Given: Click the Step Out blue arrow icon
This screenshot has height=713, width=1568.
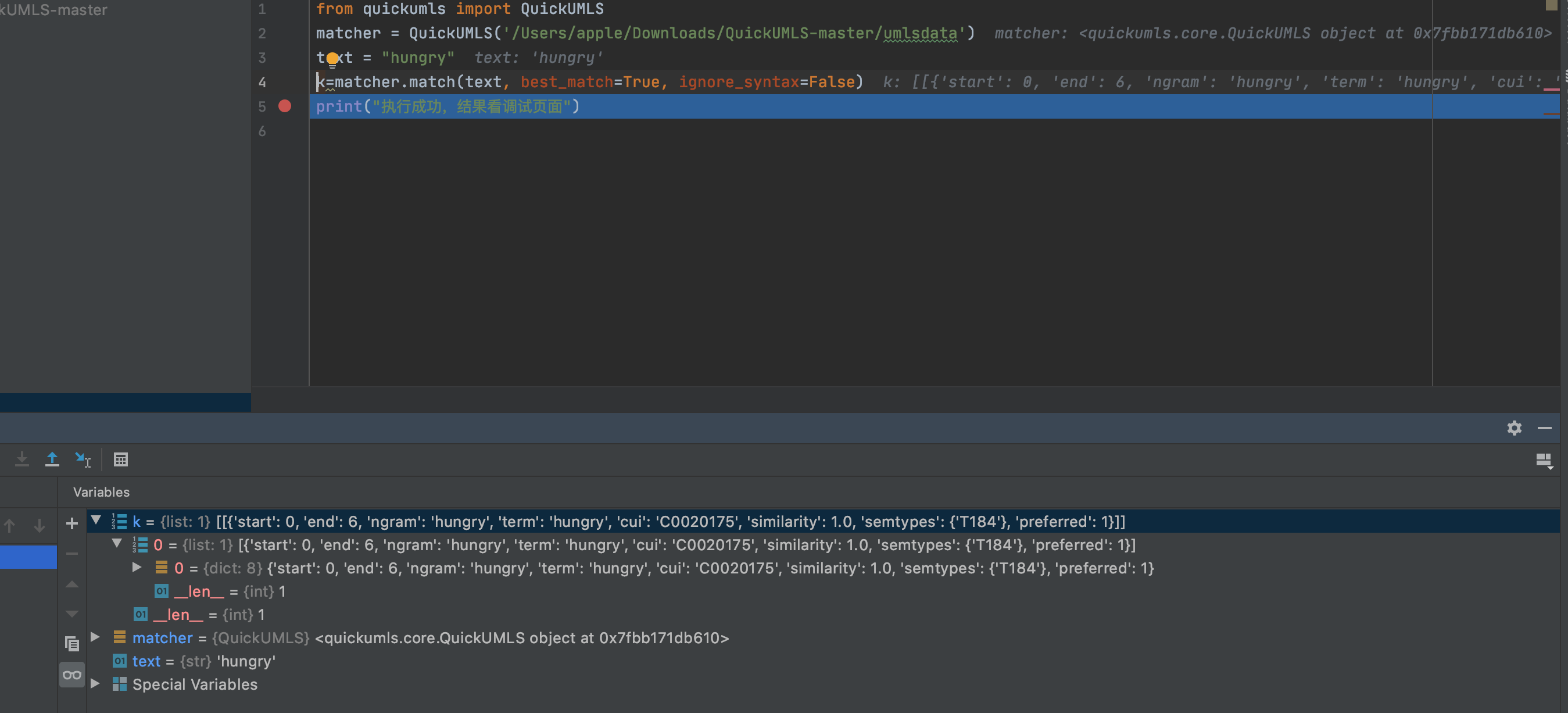Looking at the screenshot, I should click(x=52, y=459).
